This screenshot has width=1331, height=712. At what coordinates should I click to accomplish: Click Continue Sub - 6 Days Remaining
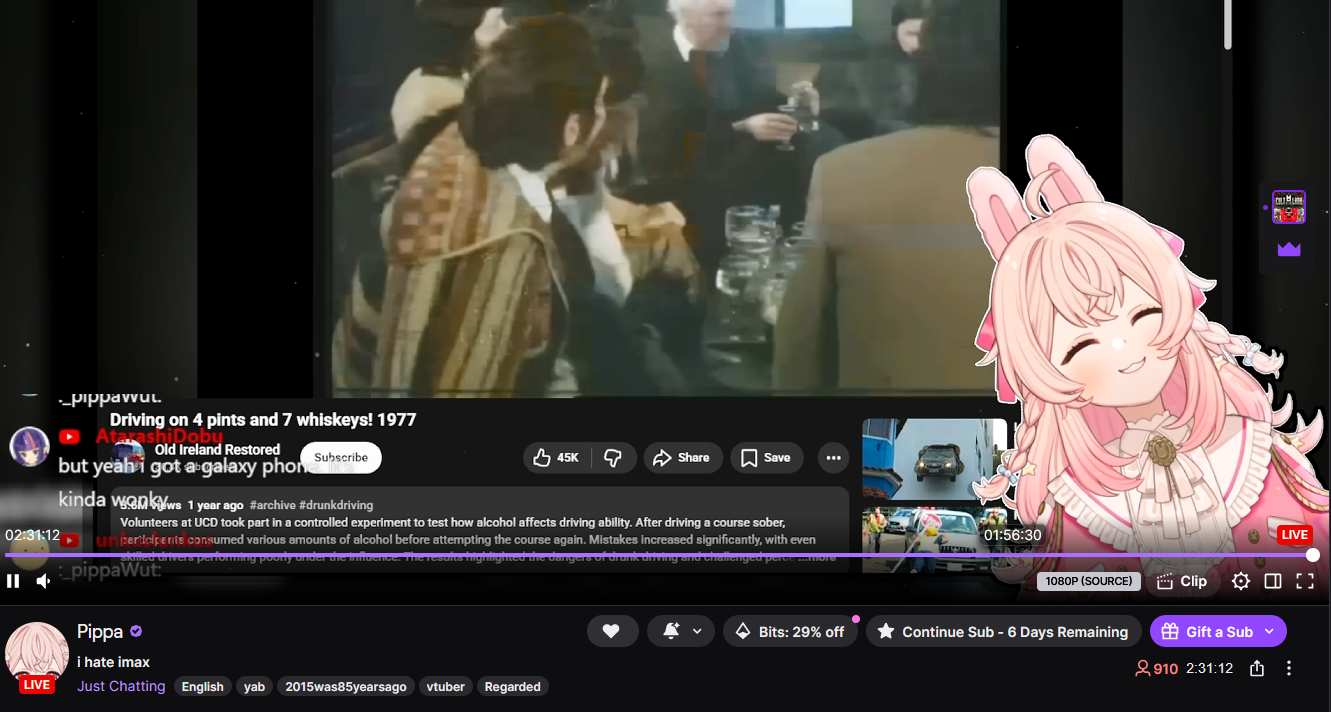pyautogui.click(x=1003, y=631)
